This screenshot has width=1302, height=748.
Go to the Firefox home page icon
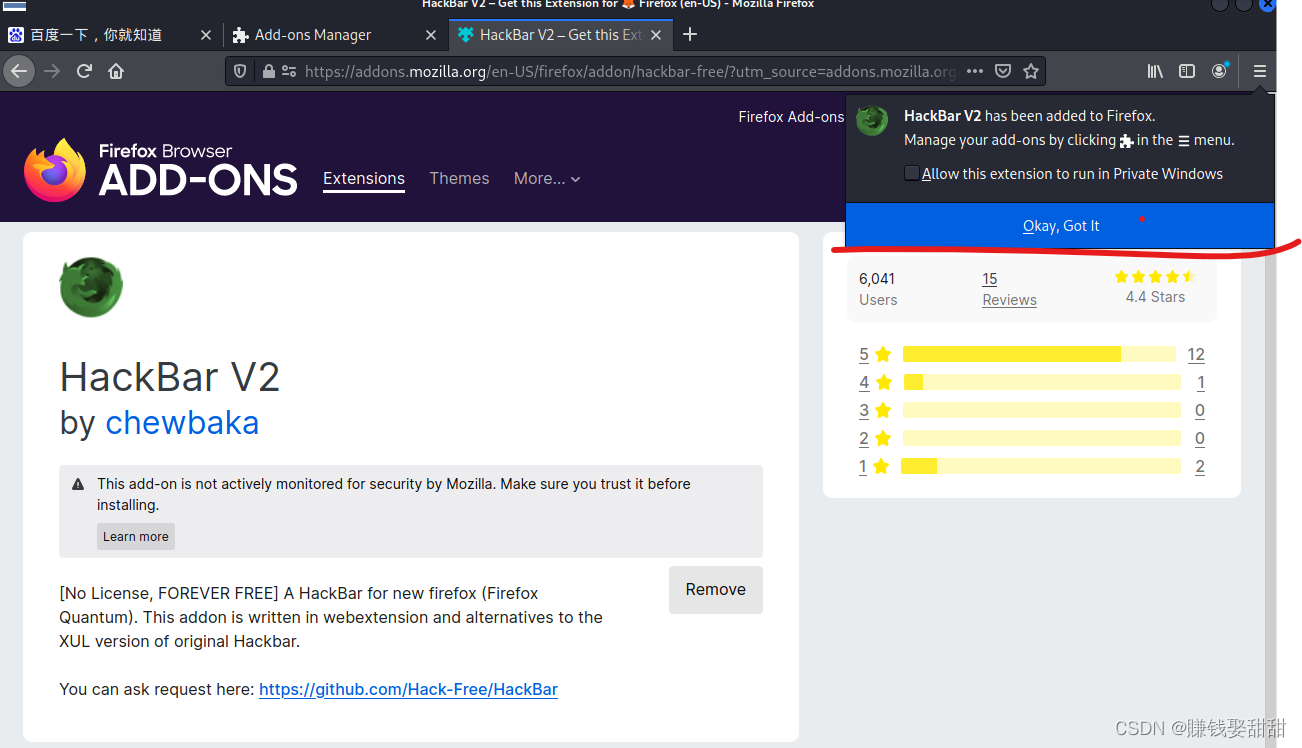[116, 71]
